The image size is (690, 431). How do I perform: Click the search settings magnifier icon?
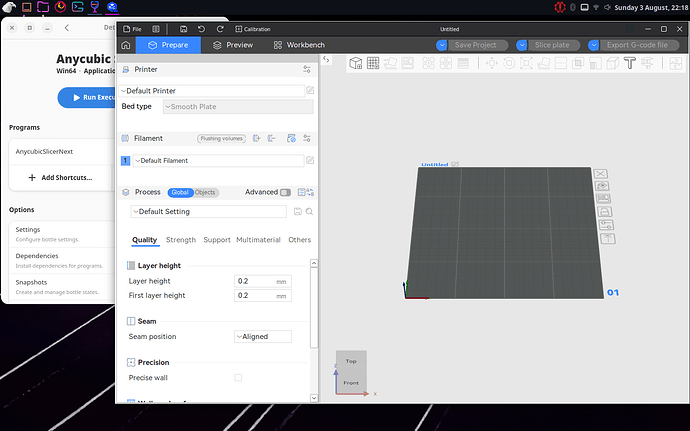click(x=309, y=211)
